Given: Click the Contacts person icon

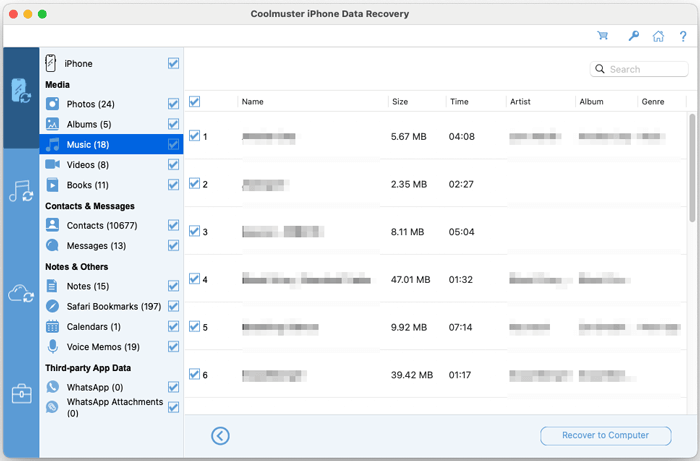Looking at the screenshot, I should pos(52,225).
